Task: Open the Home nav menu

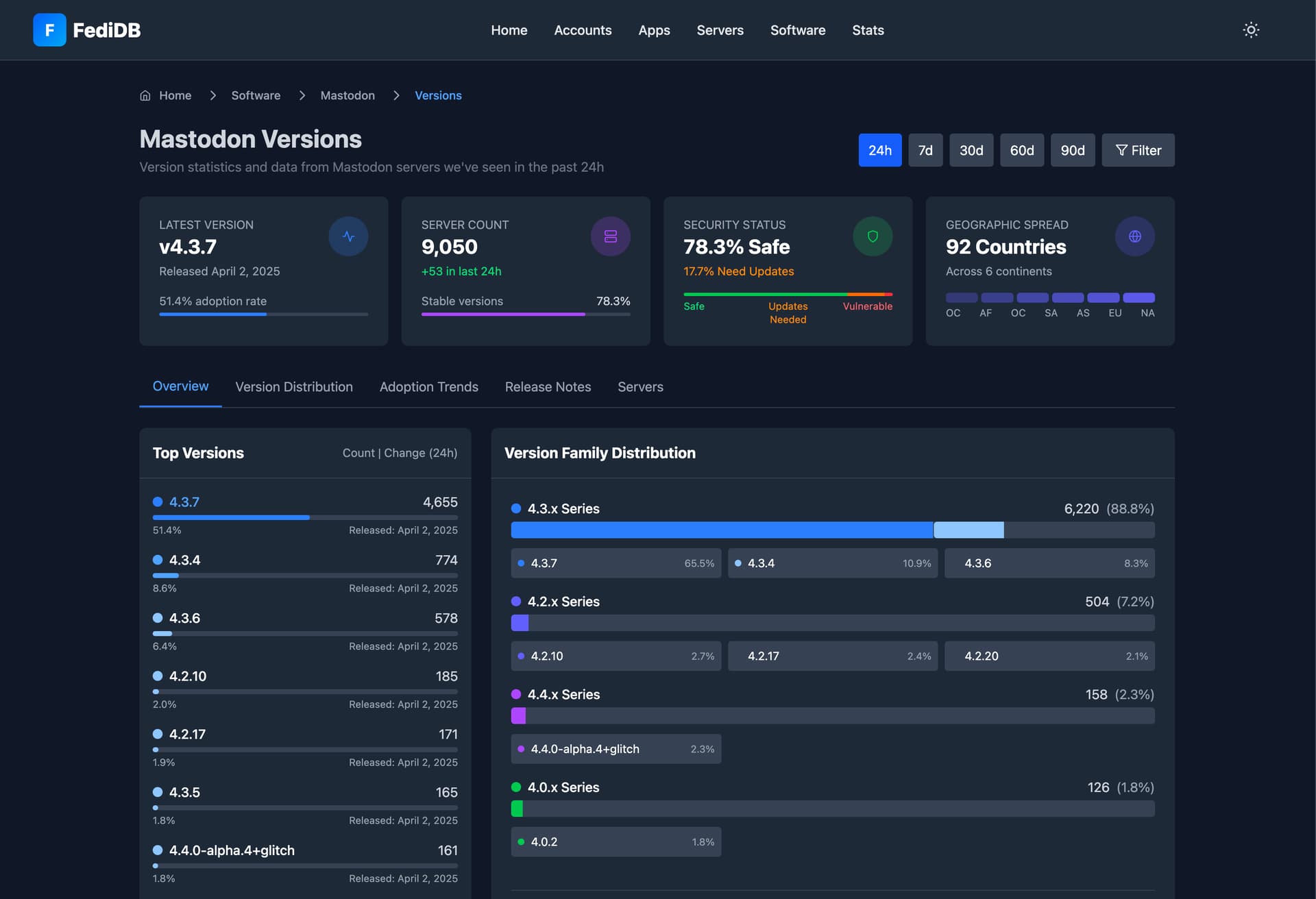Action: [x=509, y=30]
